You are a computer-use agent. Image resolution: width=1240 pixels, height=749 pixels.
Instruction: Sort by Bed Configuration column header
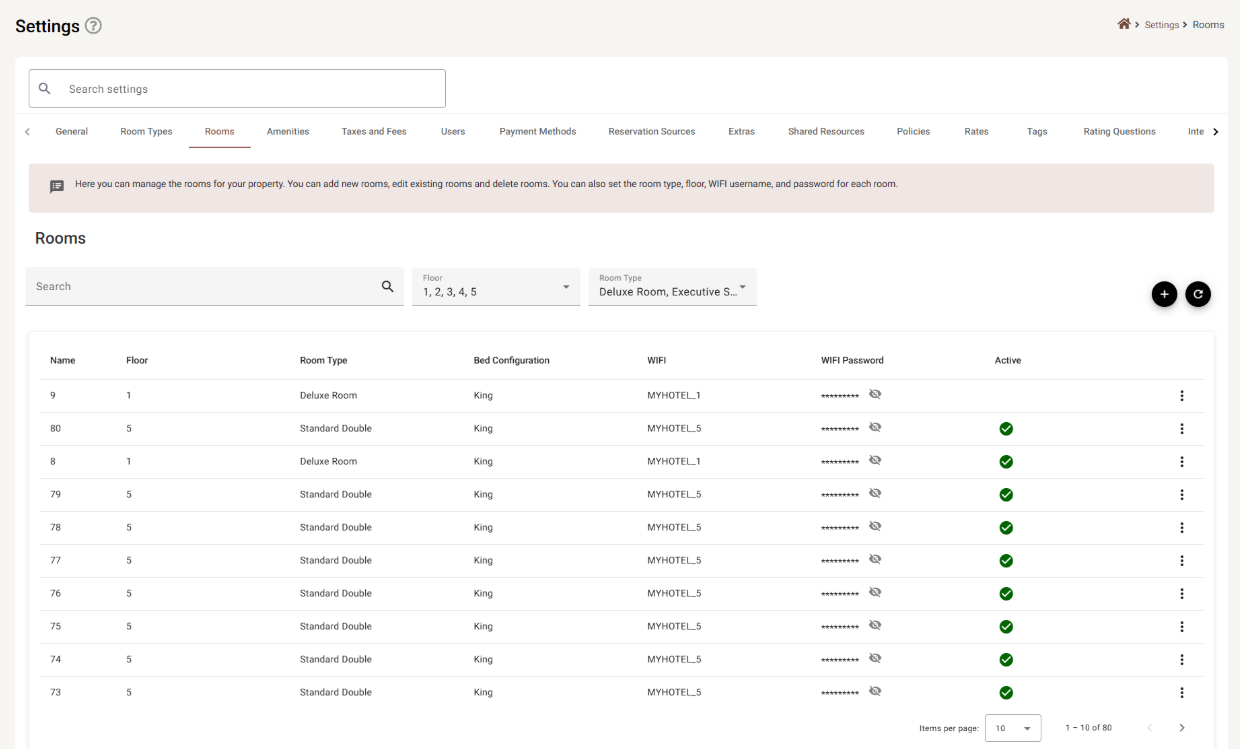pos(512,360)
